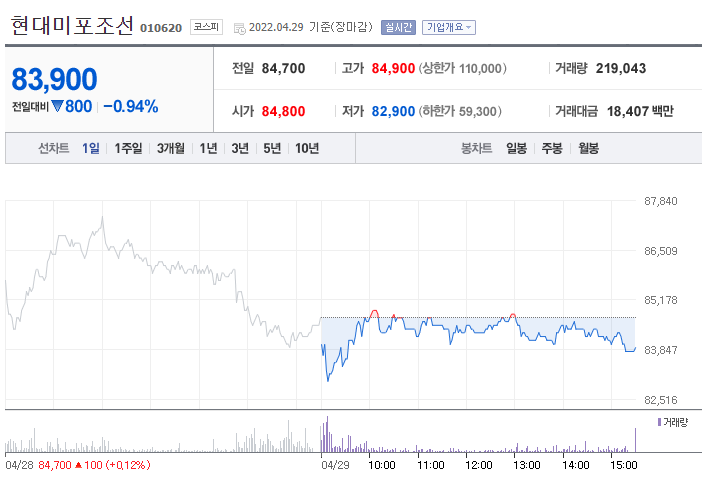Click the 시가 value 84,800

pos(283,111)
